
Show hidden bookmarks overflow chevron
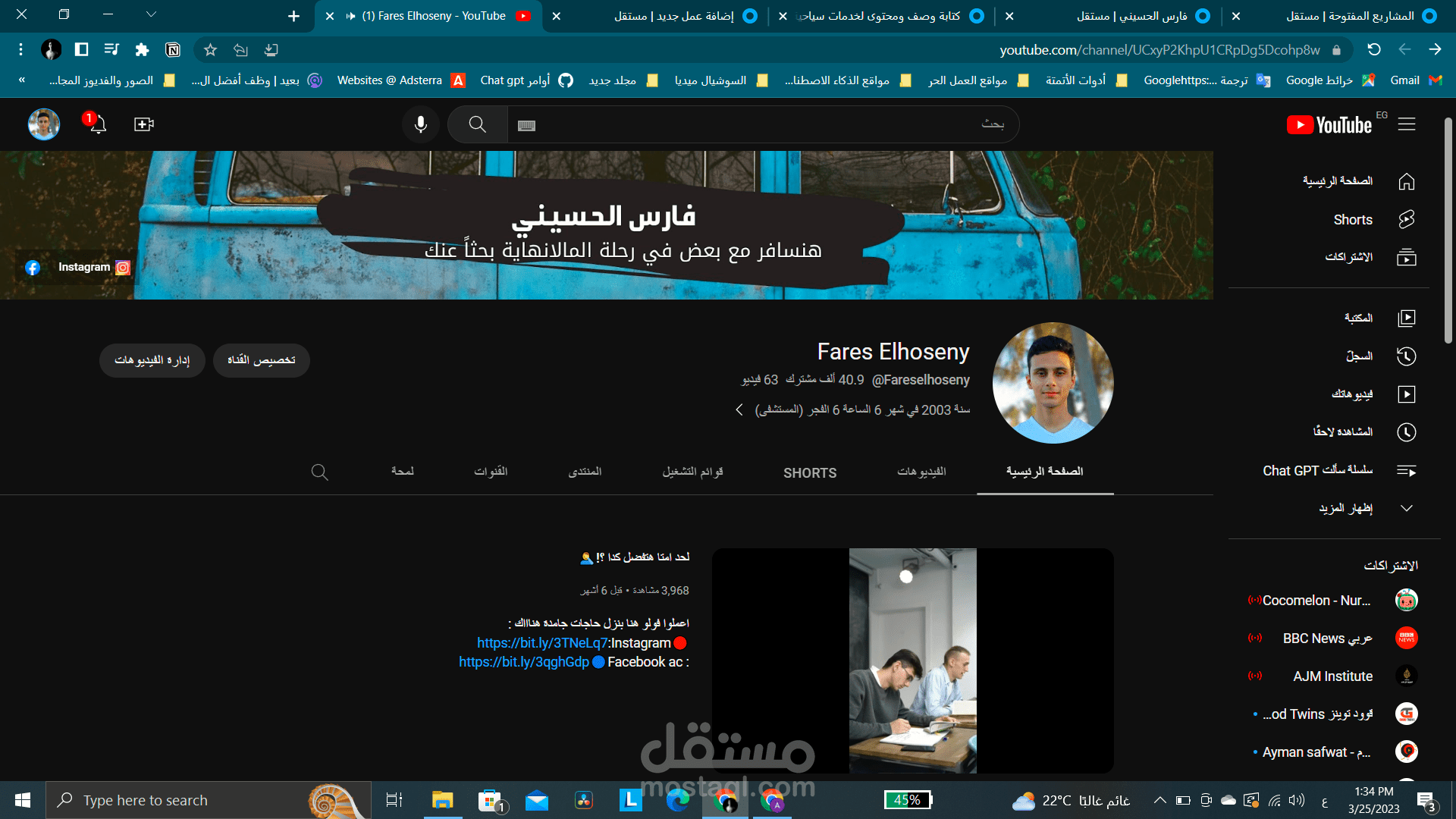click(22, 80)
